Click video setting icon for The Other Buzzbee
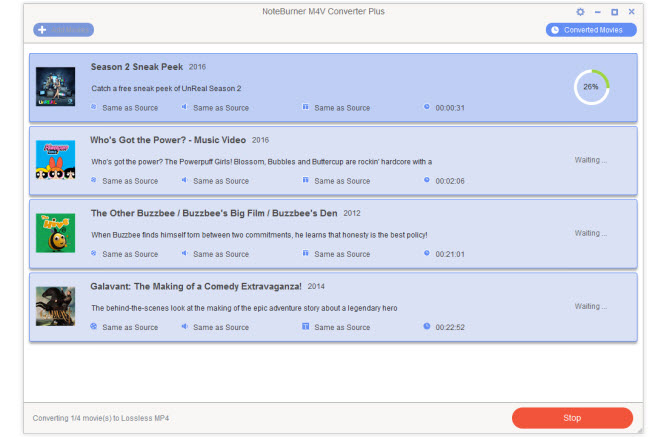660x437 pixels. pos(94,253)
